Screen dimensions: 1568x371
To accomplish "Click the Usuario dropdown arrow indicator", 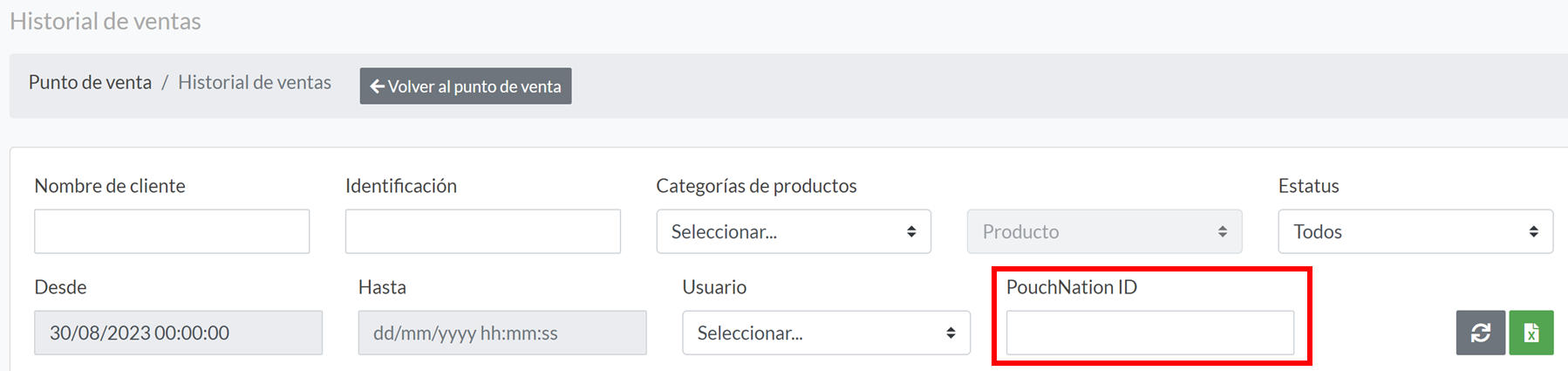I will [951, 333].
